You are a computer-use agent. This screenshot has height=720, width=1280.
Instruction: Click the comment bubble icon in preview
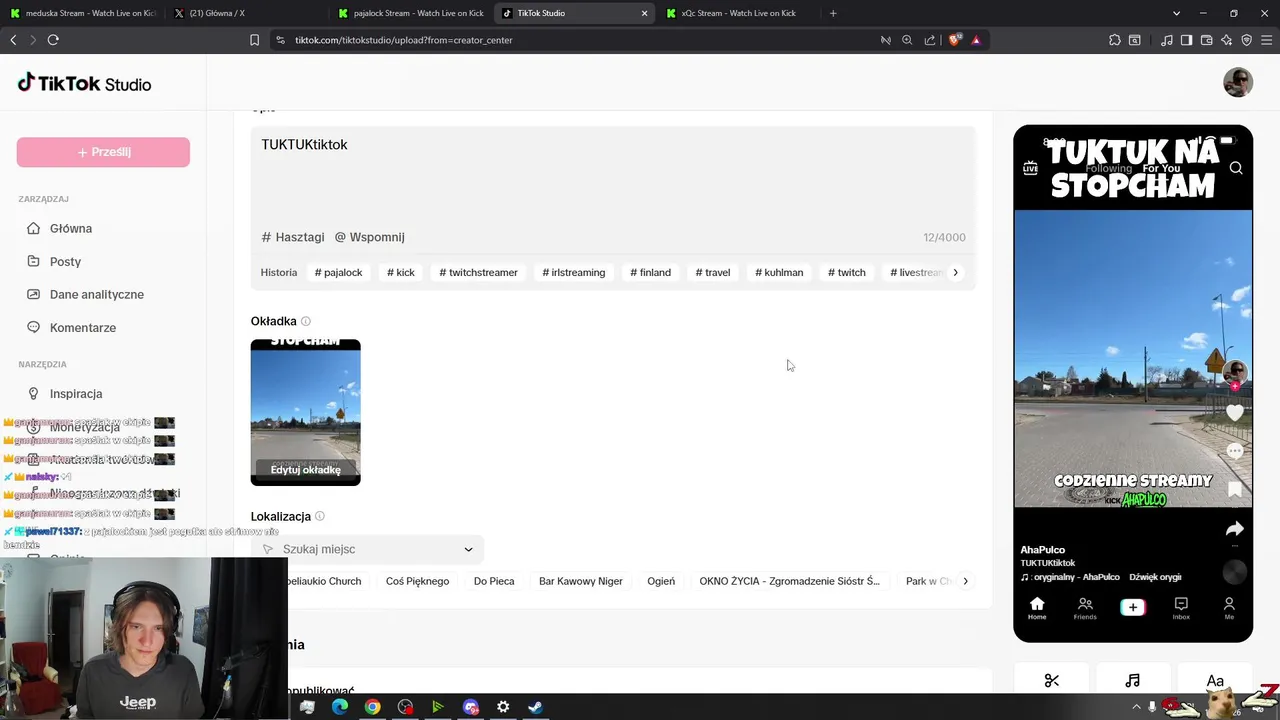click(1235, 451)
